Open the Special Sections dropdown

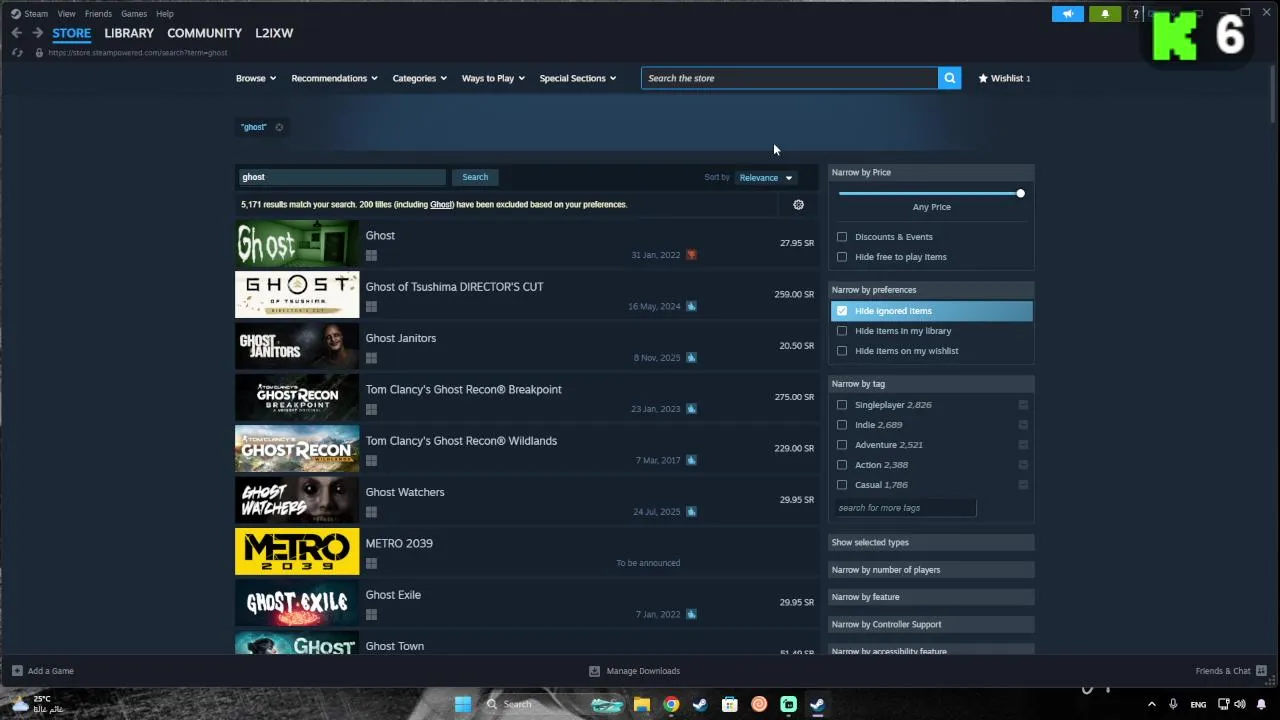[x=577, y=78]
